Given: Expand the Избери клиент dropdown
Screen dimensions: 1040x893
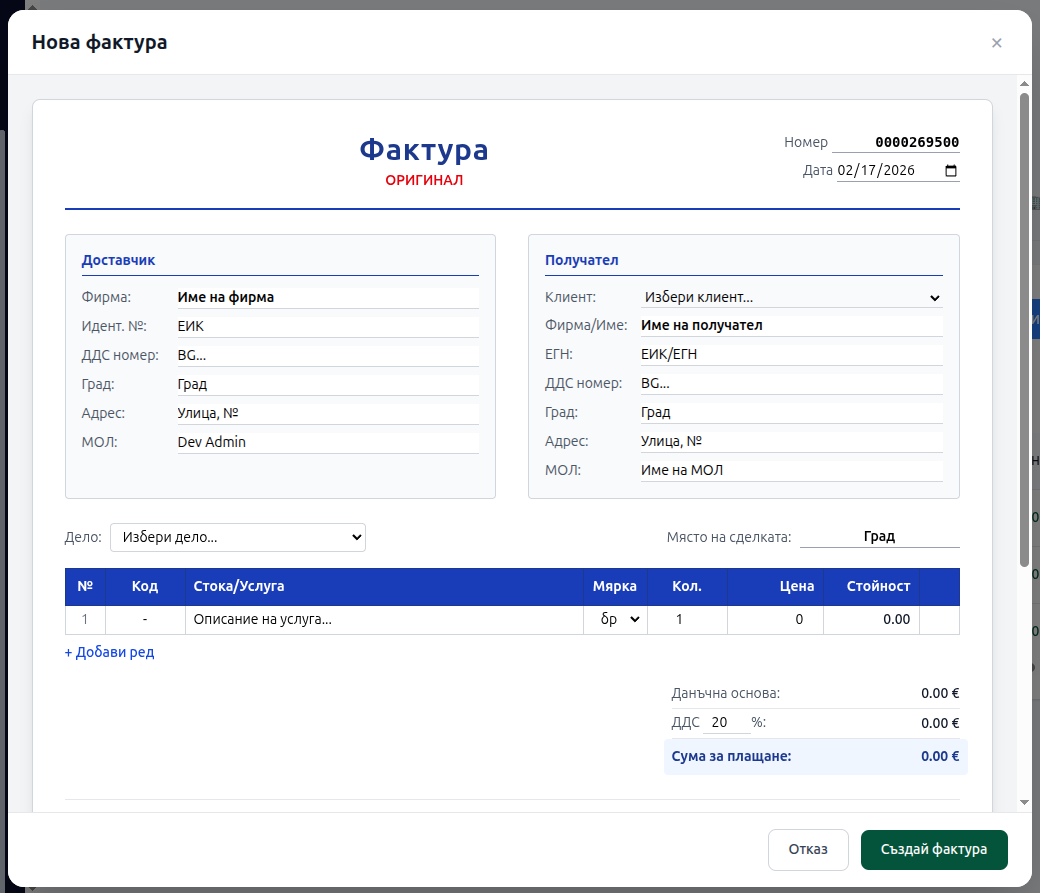Looking at the screenshot, I should coord(791,297).
